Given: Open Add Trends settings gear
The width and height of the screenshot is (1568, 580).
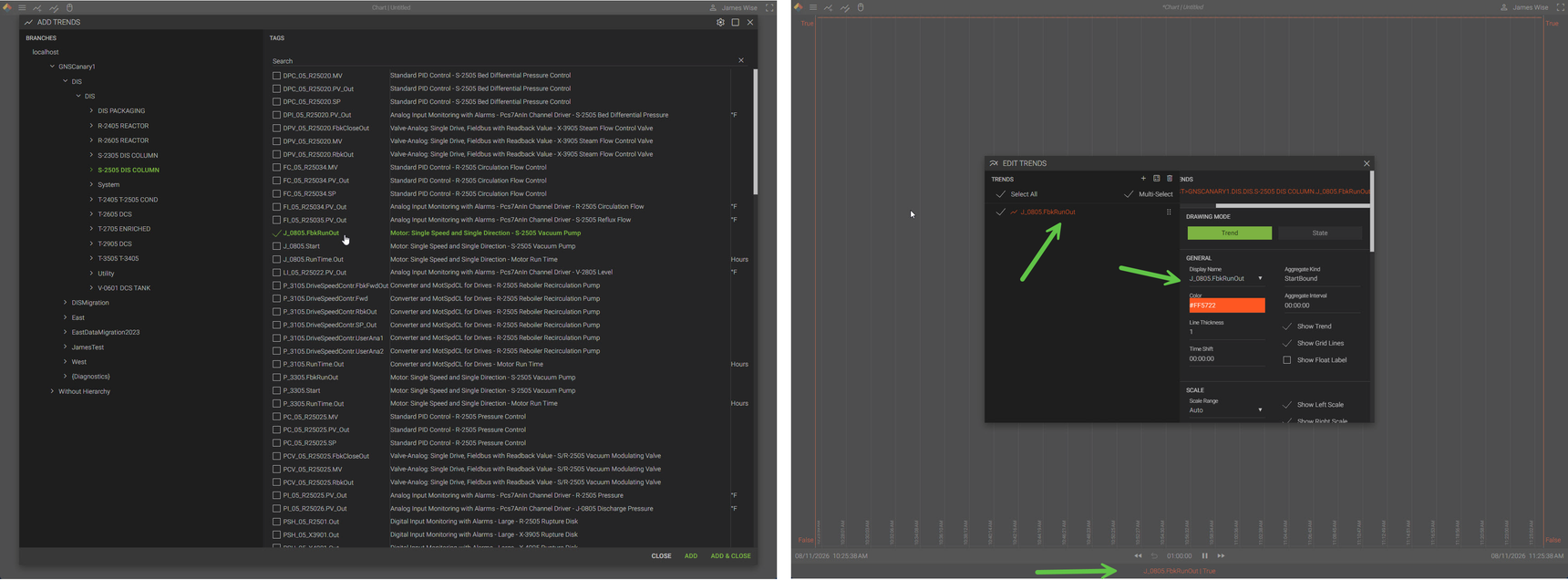Looking at the screenshot, I should coord(720,22).
